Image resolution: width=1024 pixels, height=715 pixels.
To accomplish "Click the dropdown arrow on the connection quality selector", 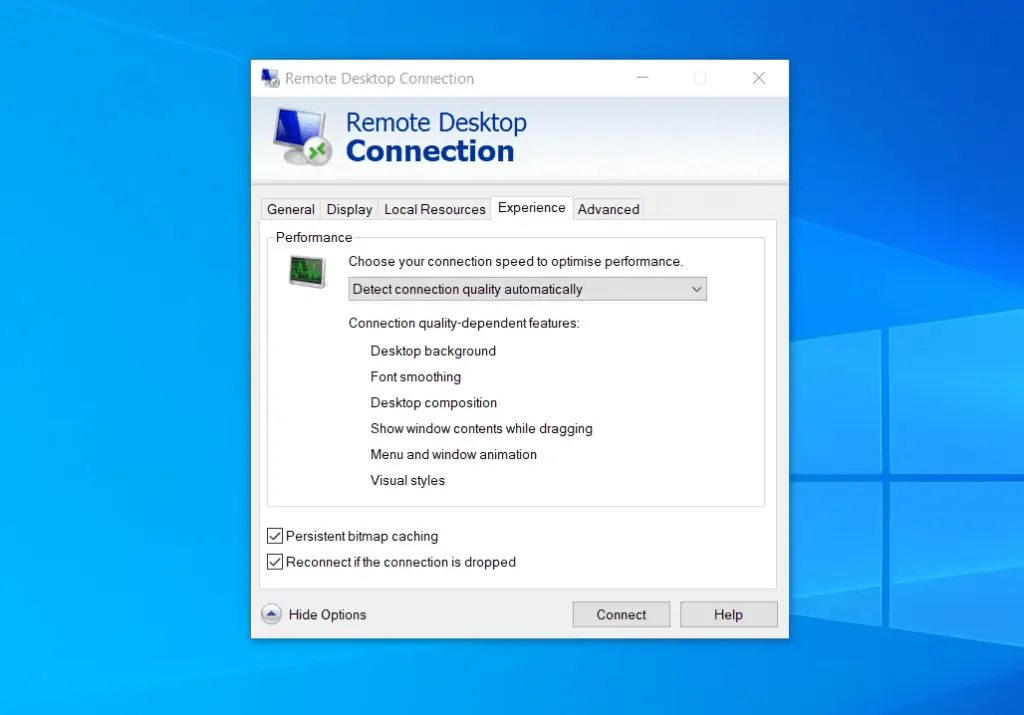I will click(697, 289).
